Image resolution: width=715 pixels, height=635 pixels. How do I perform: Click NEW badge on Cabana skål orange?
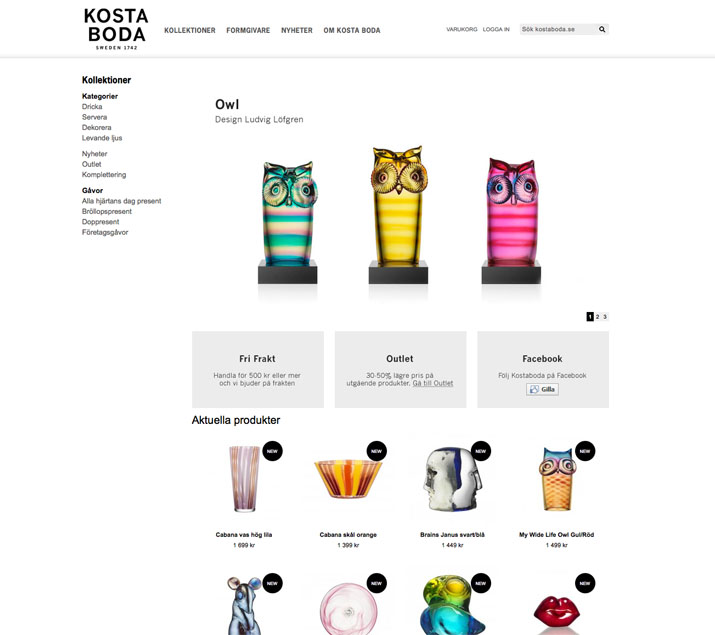click(377, 451)
